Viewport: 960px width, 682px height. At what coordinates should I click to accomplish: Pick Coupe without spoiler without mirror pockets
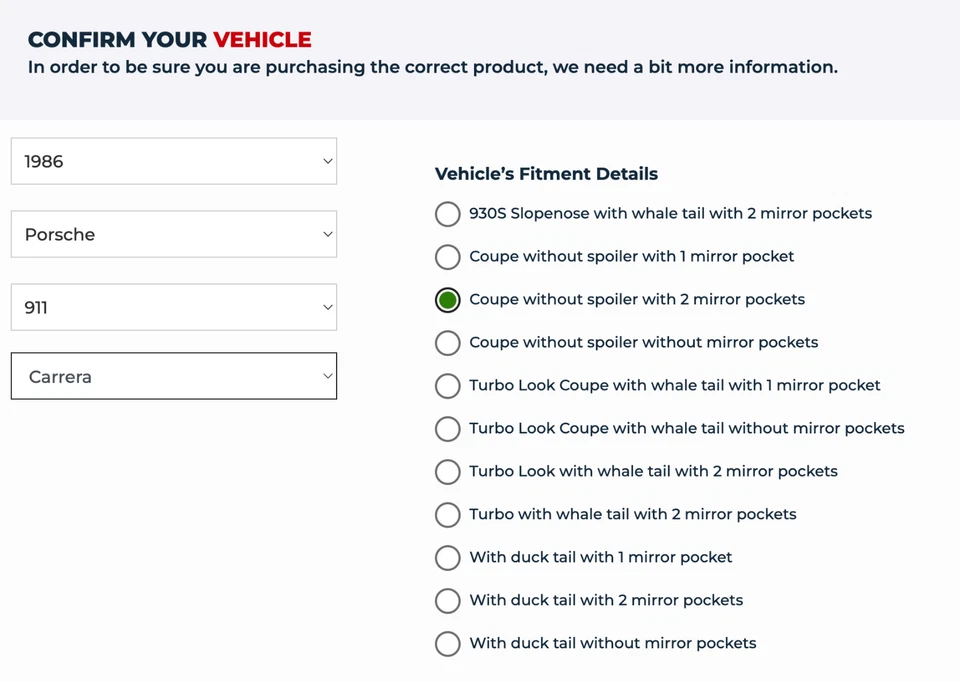coord(448,343)
